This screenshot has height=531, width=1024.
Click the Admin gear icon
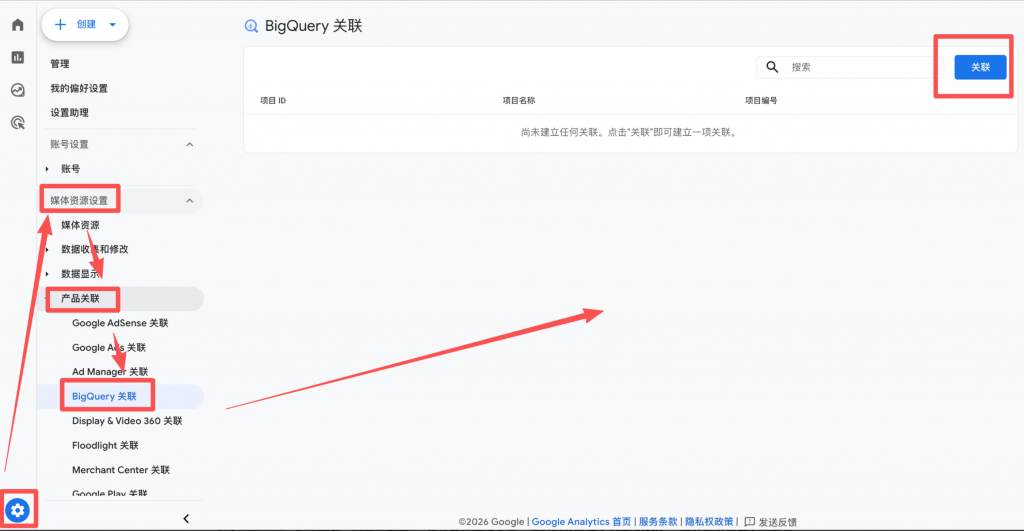point(19,511)
